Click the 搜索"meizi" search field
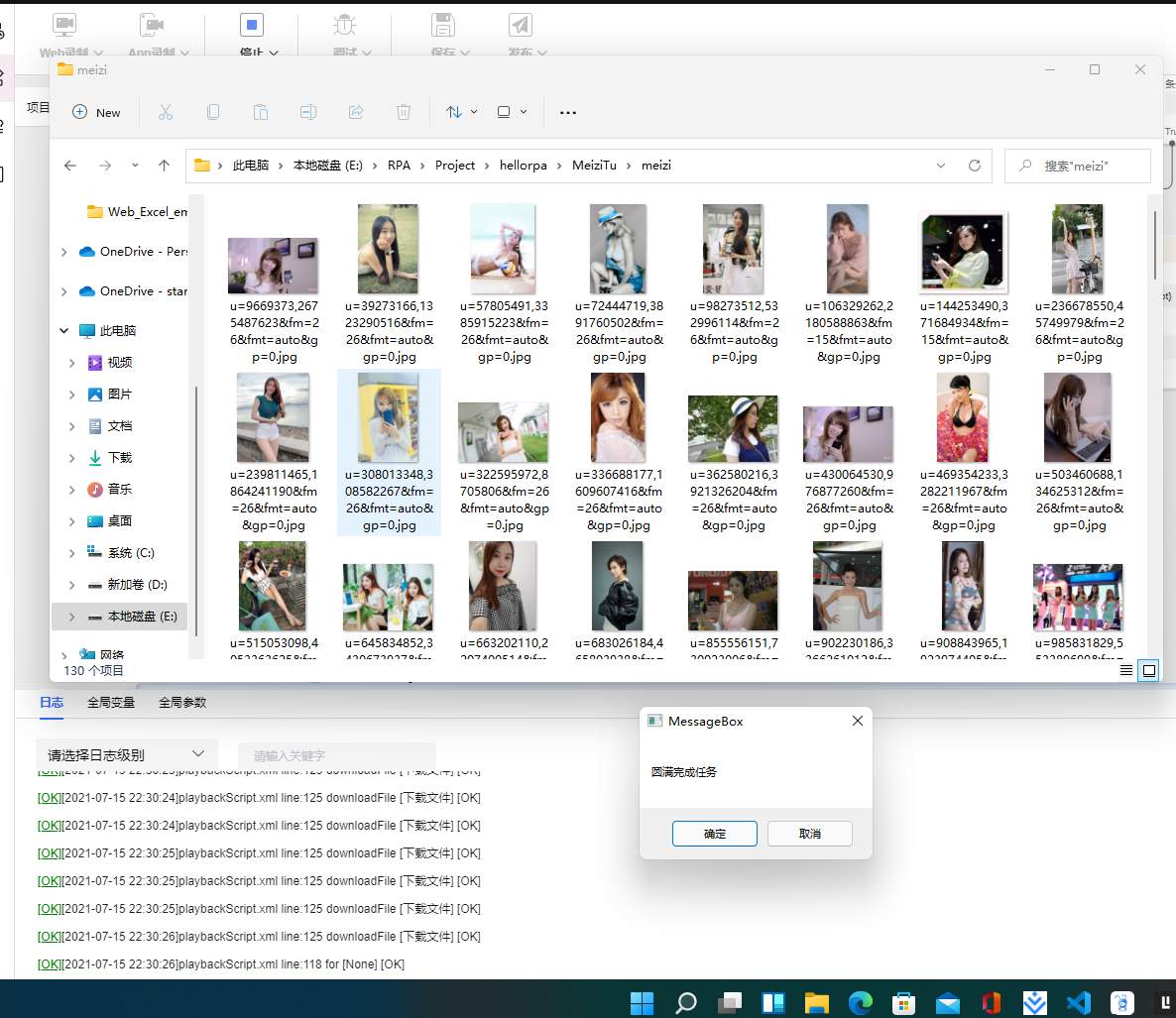This screenshot has height=1018, width=1176. [1077, 166]
